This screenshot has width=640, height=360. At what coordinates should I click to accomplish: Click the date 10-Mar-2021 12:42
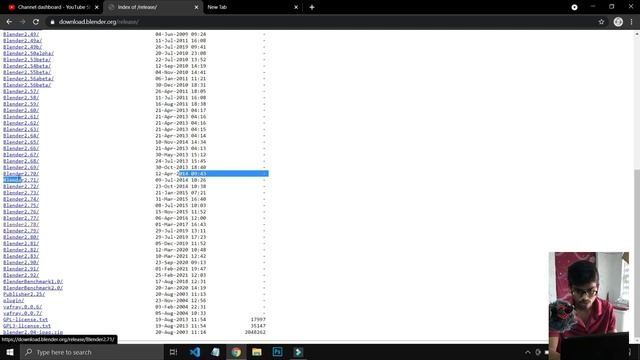tap(180, 256)
